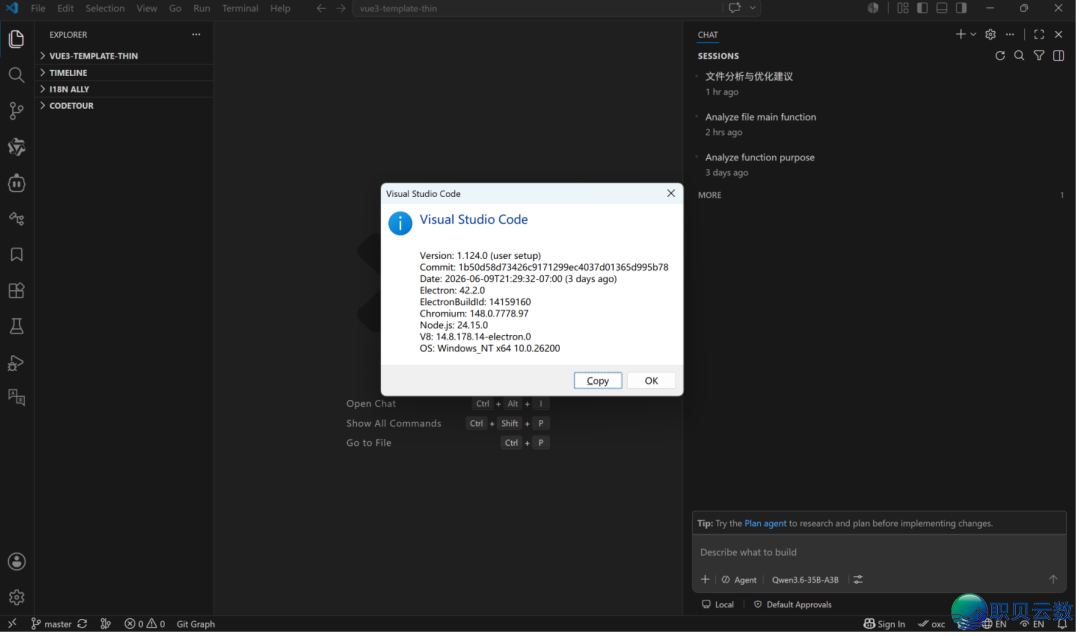Maximize the chat panel

1041,34
